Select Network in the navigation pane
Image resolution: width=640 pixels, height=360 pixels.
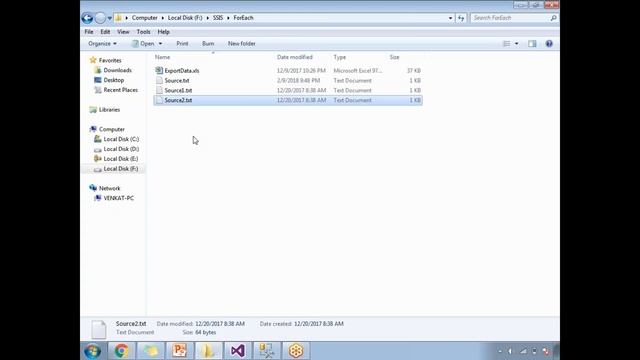[109, 188]
